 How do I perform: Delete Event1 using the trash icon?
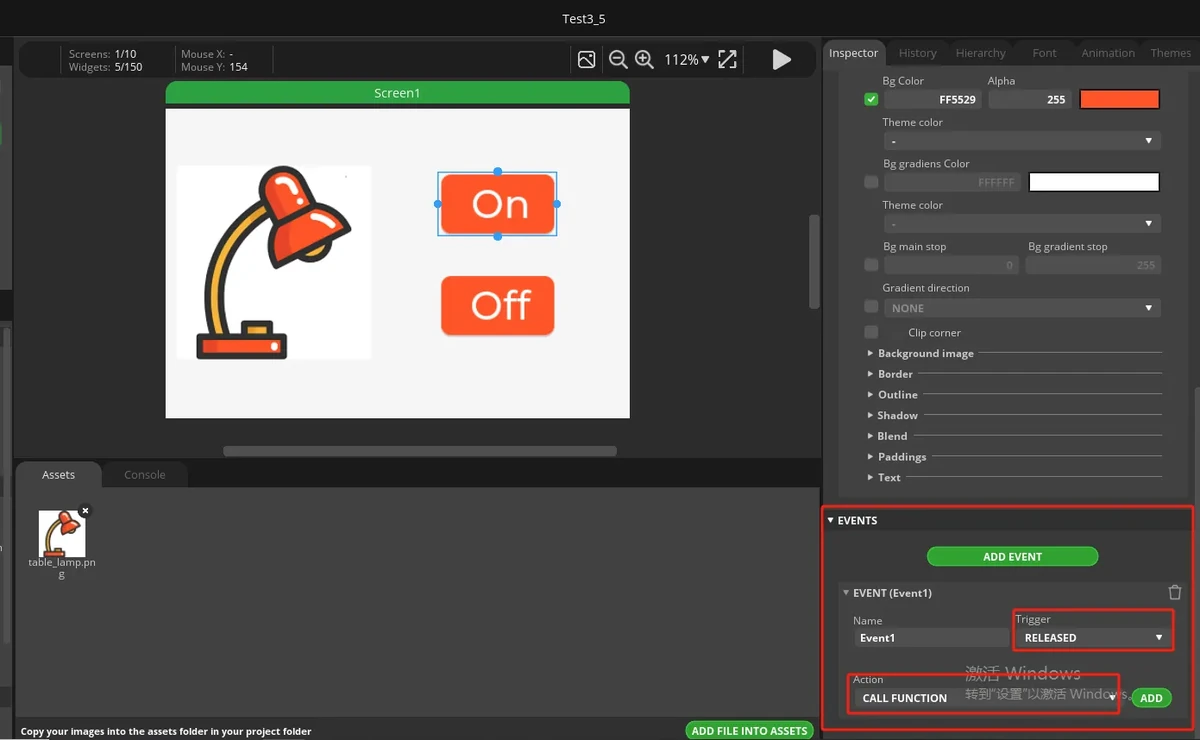(x=1175, y=593)
